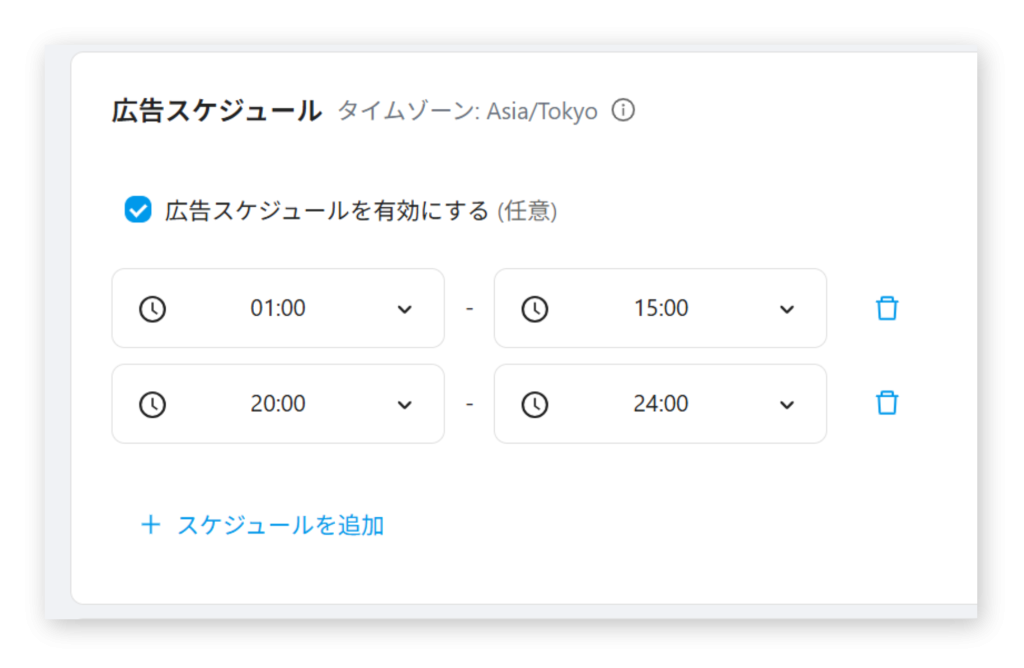Click the clock icon beside 15:00
The image size is (1024, 668).
point(535,309)
